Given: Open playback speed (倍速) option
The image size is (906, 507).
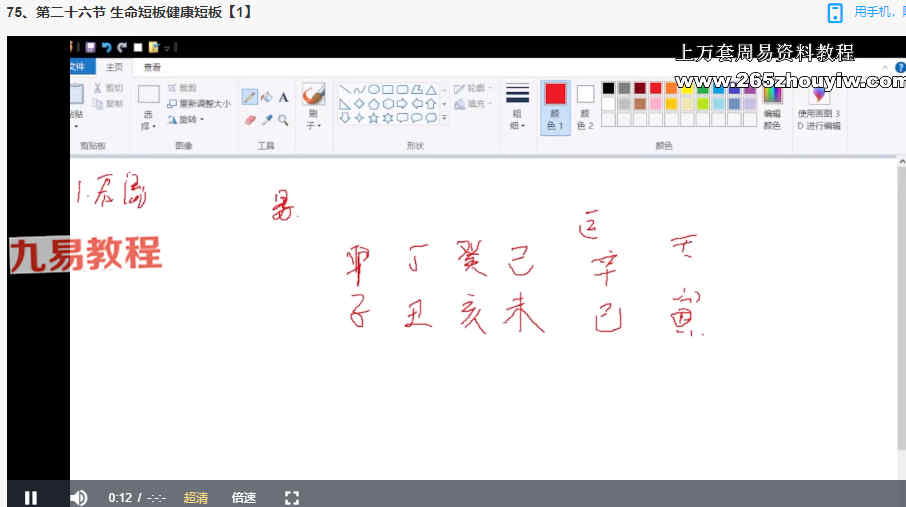Looking at the screenshot, I should point(244,497).
